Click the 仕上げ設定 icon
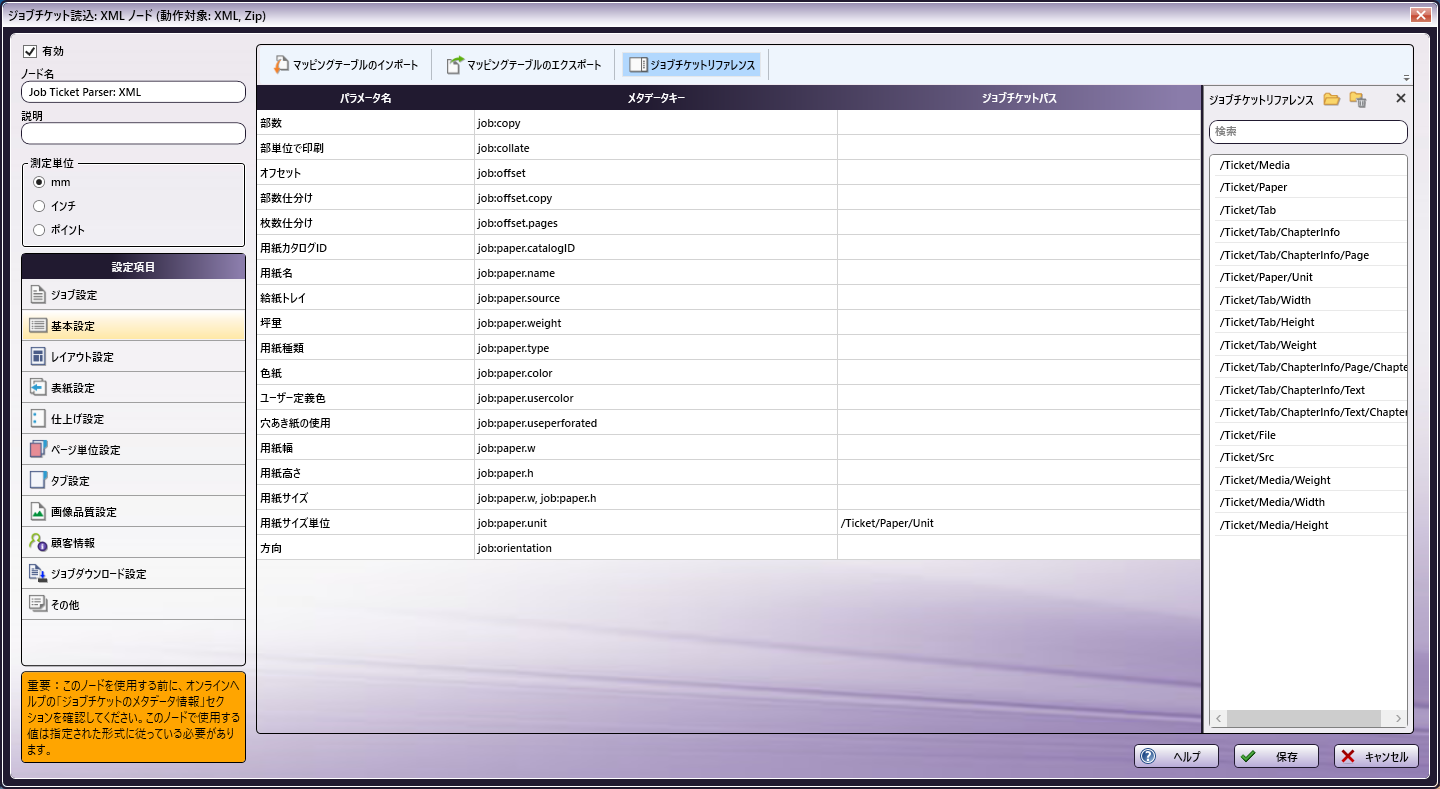This screenshot has height=789, width=1440. (x=38, y=419)
